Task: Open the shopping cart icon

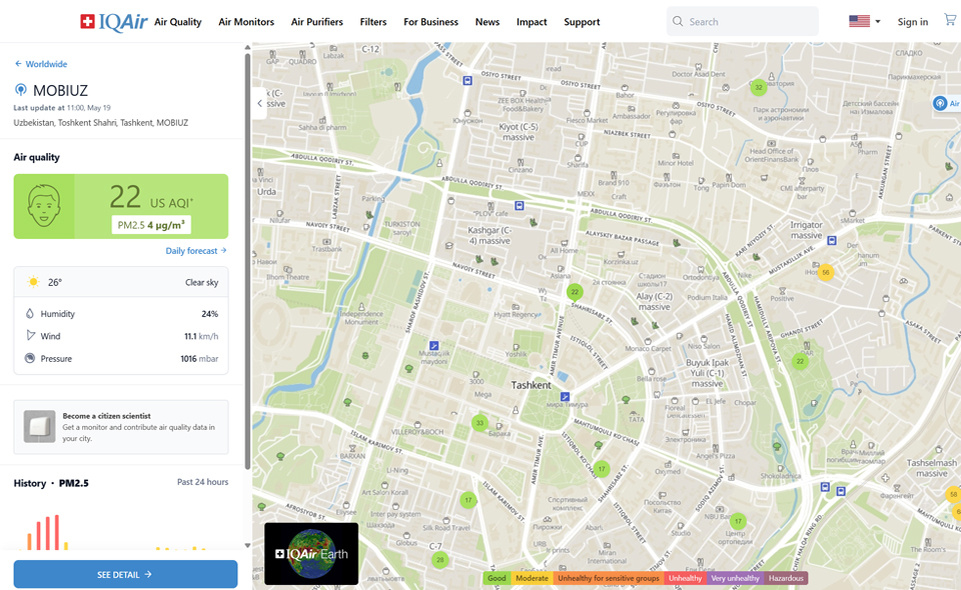Action: tap(950, 20)
